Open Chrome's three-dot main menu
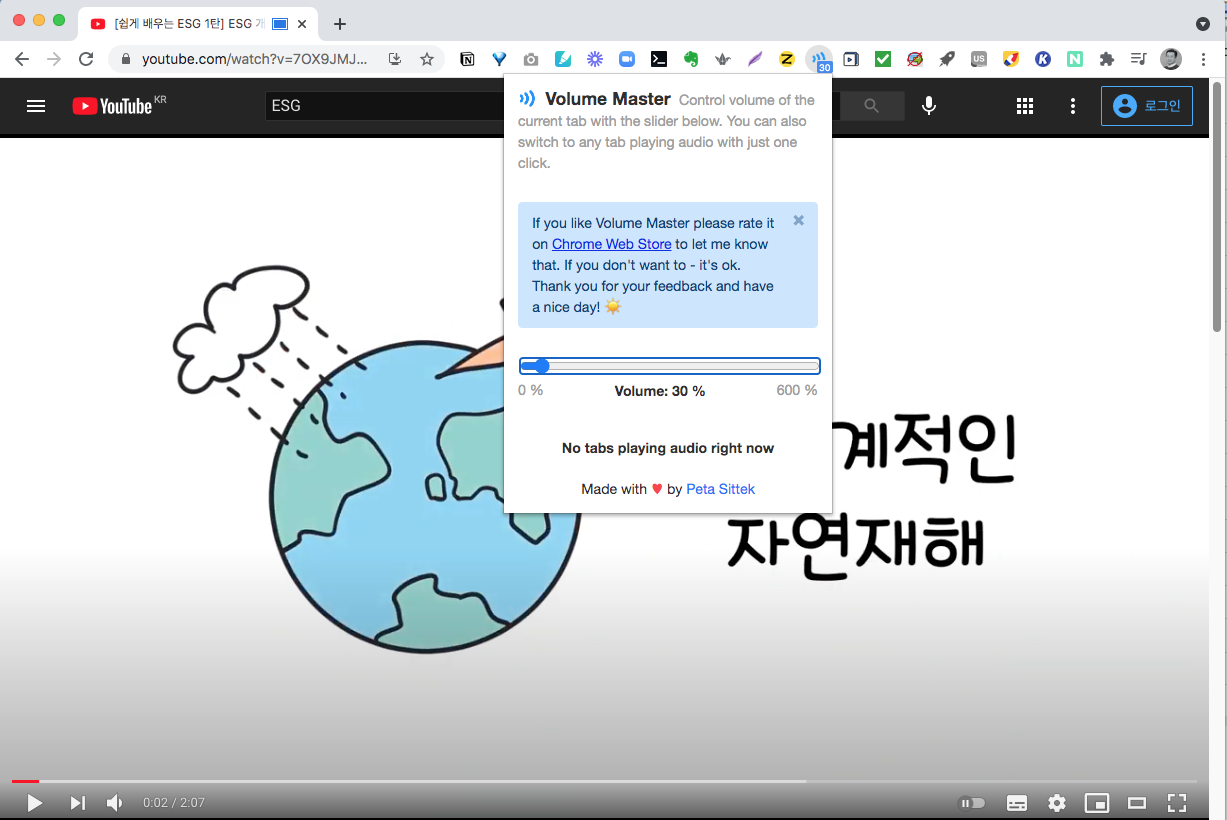The image size is (1227, 820). 1203,59
